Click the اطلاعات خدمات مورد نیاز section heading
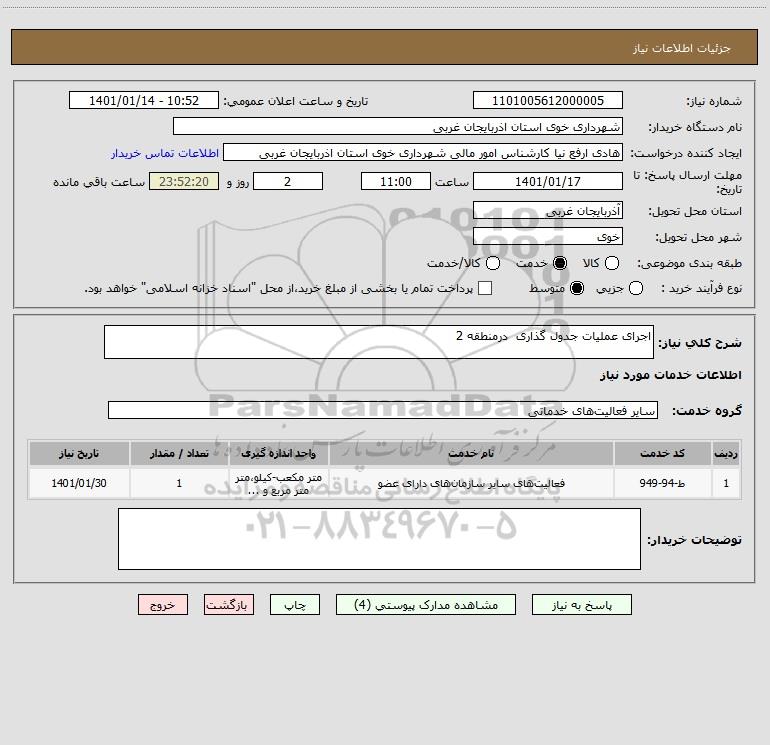Viewport: 770px width, 745px height. (x=670, y=375)
